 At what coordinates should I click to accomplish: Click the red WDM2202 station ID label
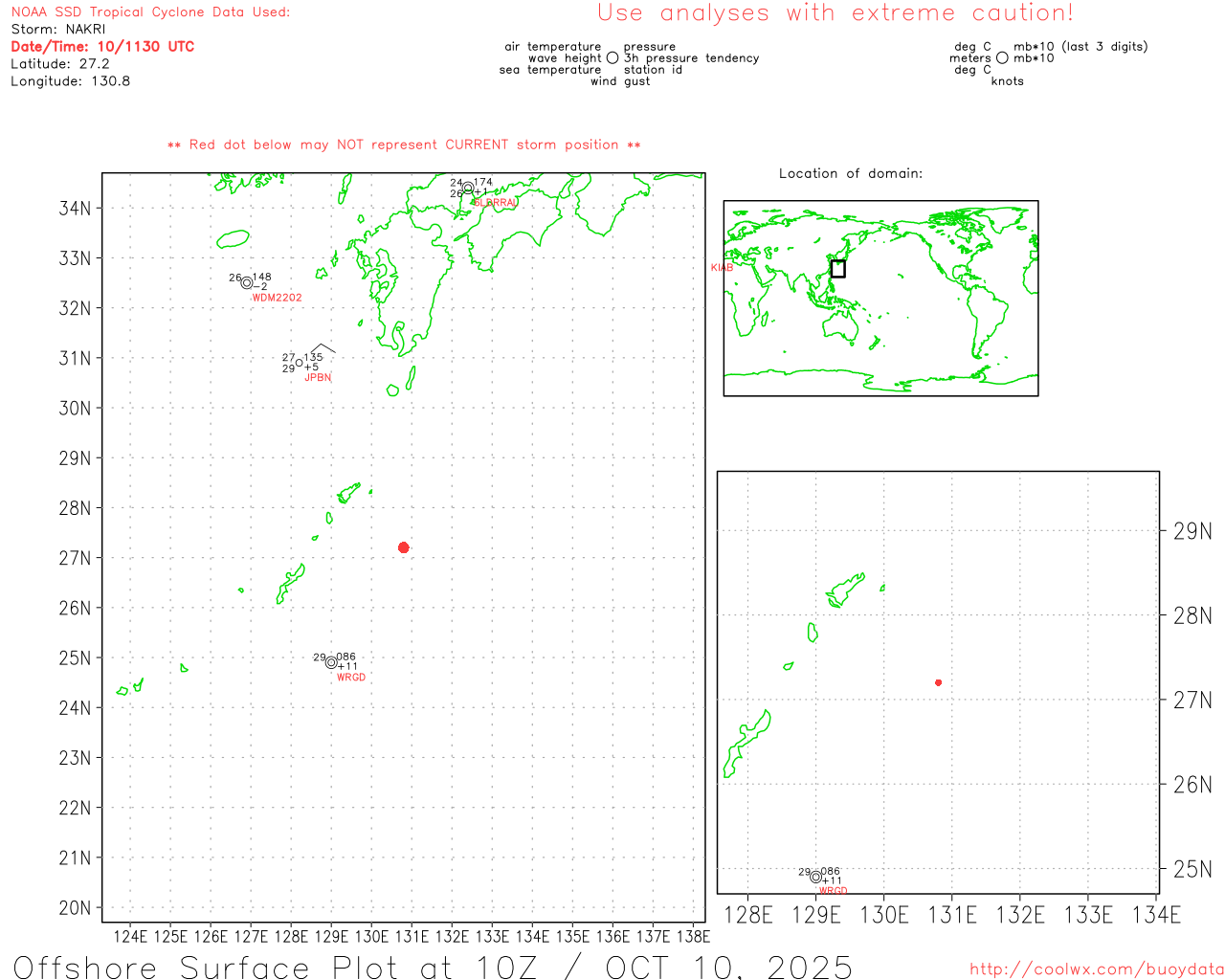[x=277, y=298]
